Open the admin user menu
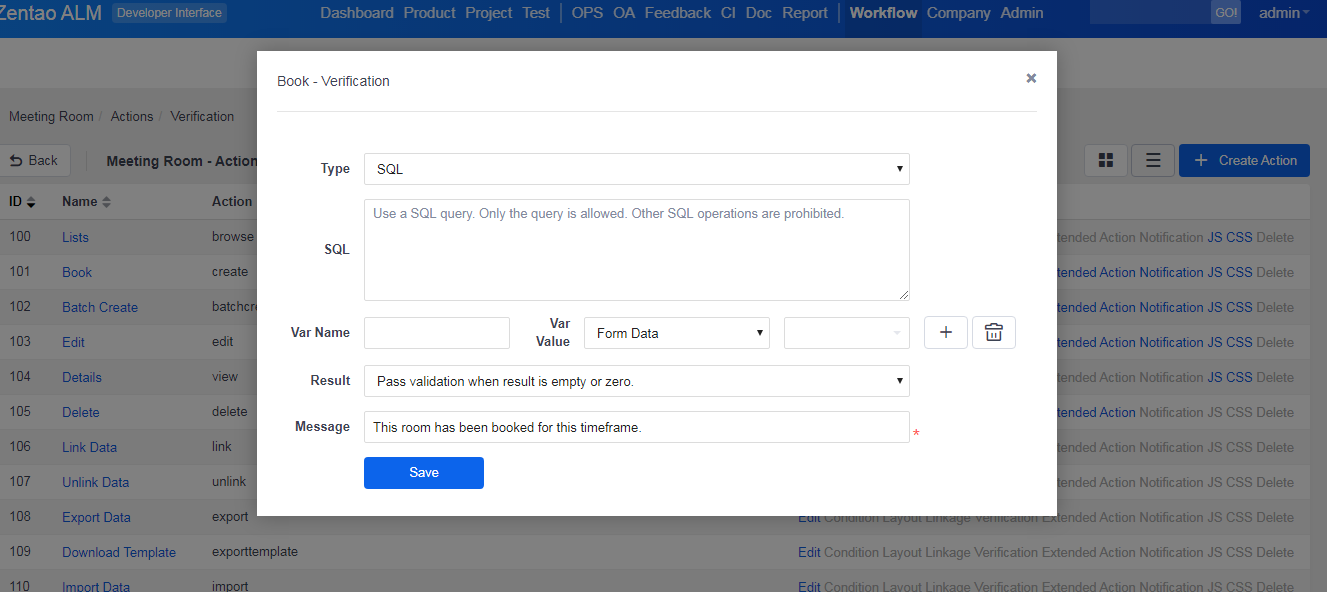 (1284, 13)
